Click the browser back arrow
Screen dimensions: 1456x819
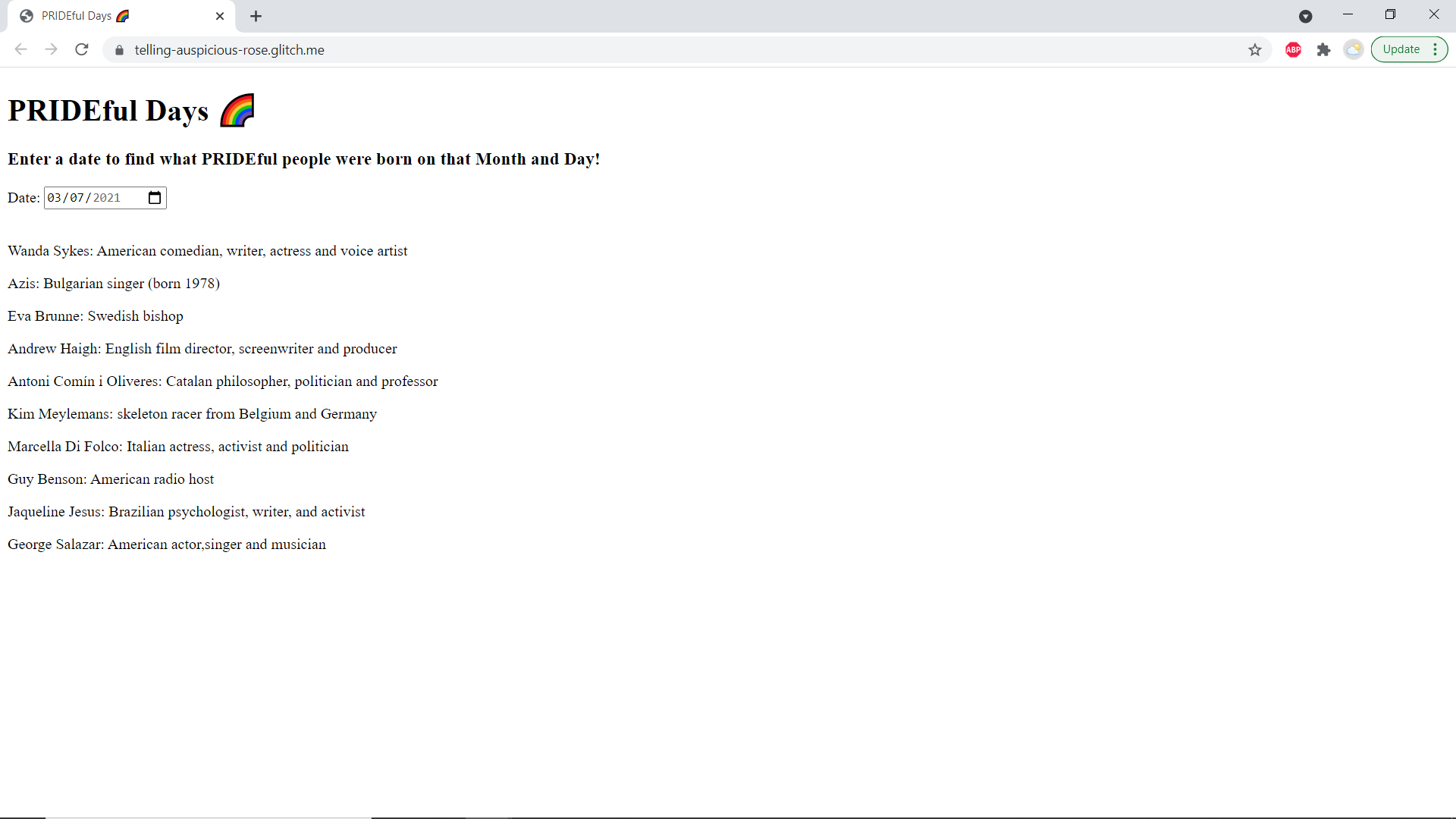(x=20, y=49)
